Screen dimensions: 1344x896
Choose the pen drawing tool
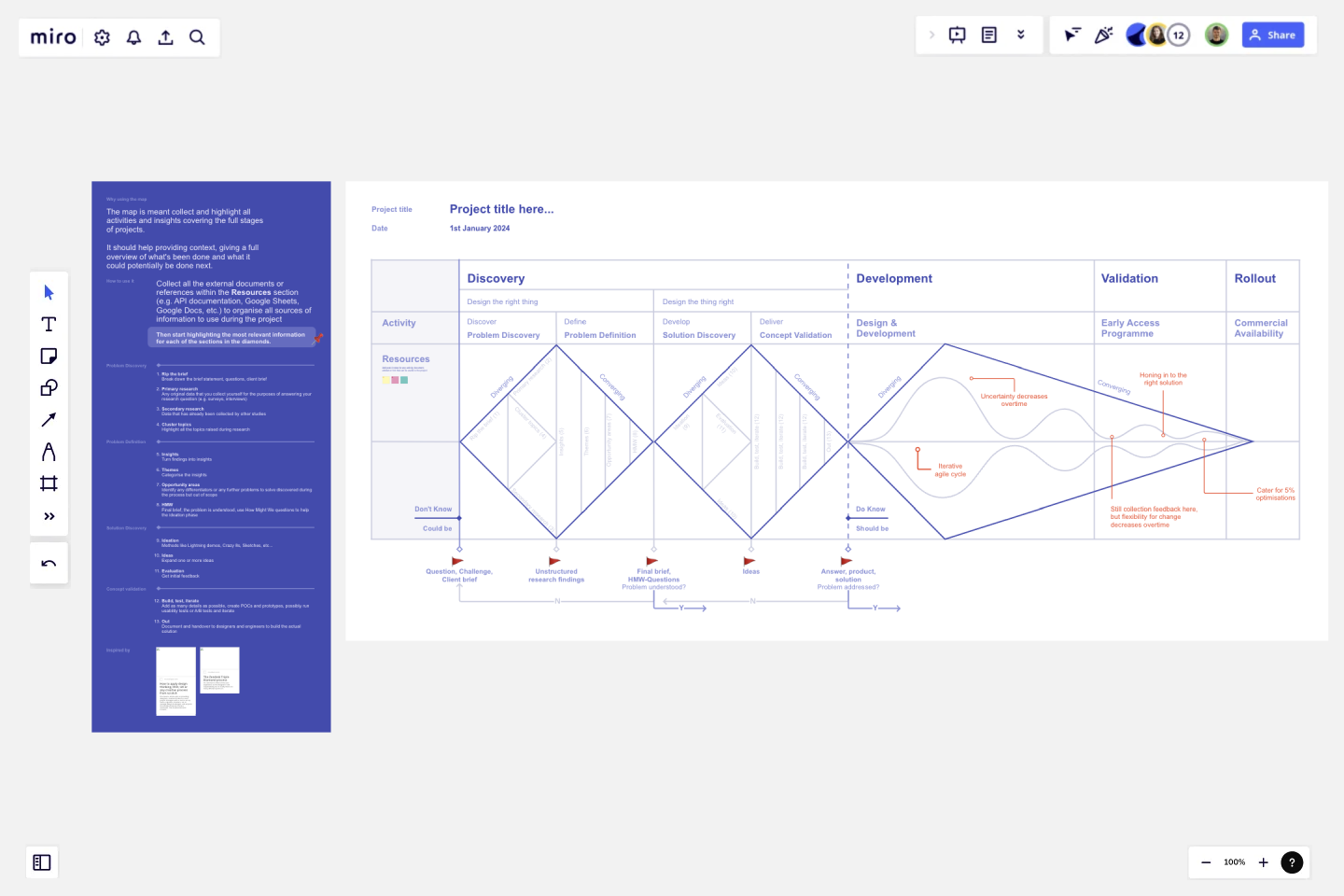click(x=49, y=452)
